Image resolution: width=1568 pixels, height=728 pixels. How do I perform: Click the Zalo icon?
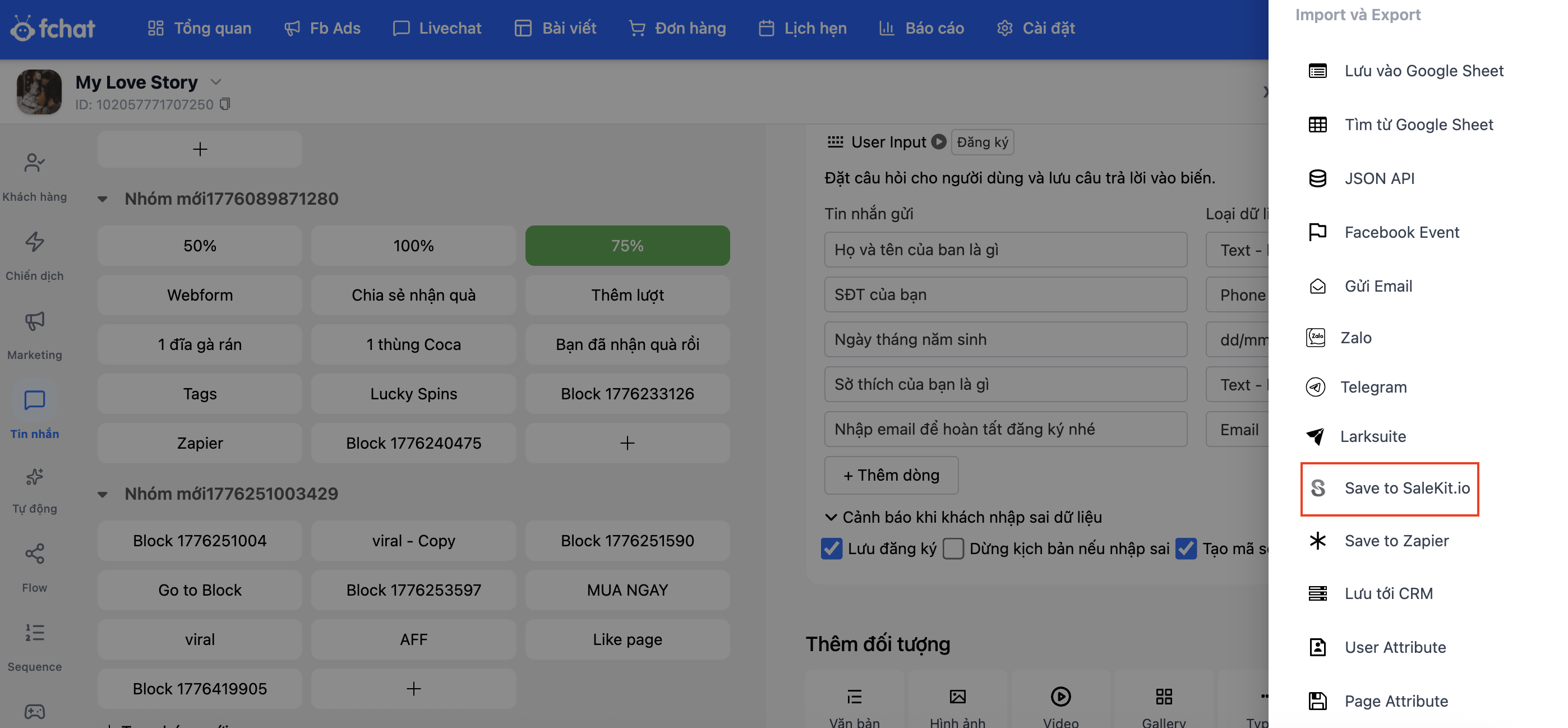click(1316, 337)
